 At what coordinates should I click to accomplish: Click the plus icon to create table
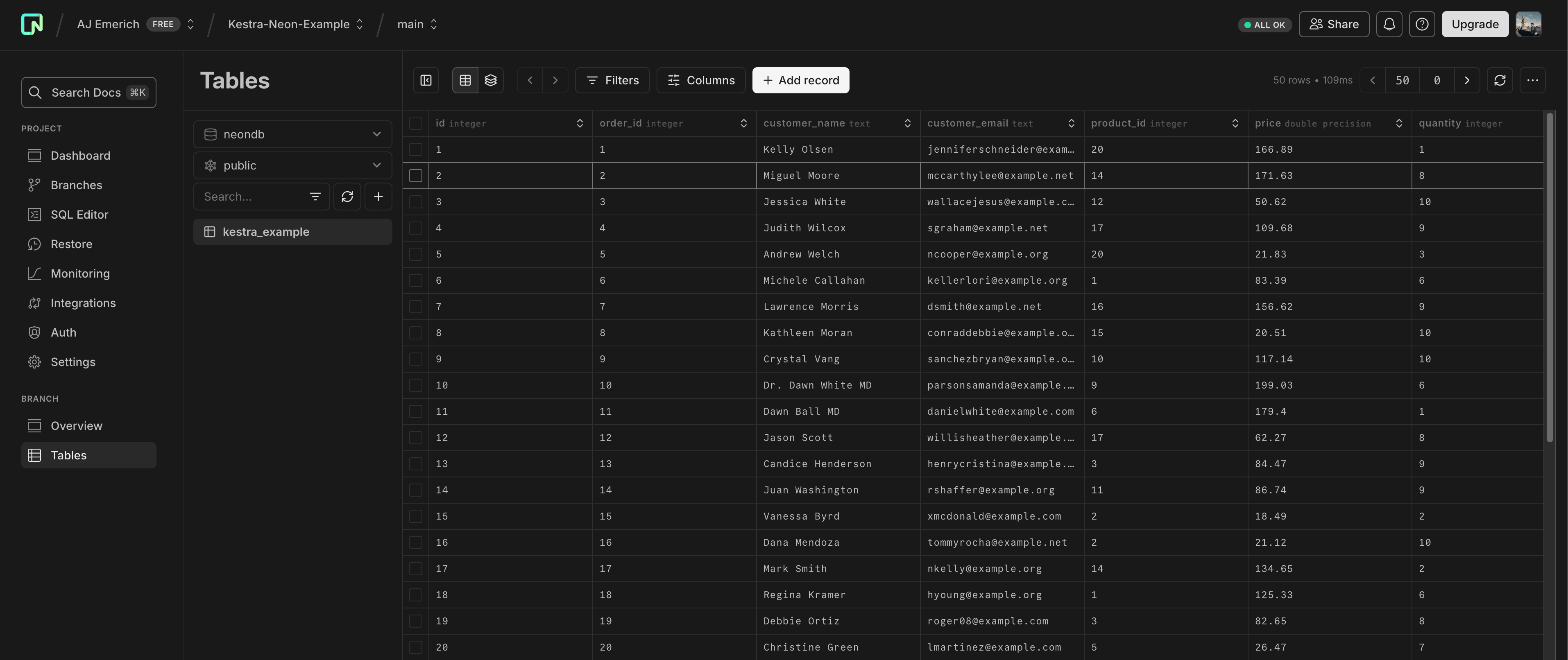click(x=378, y=197)
